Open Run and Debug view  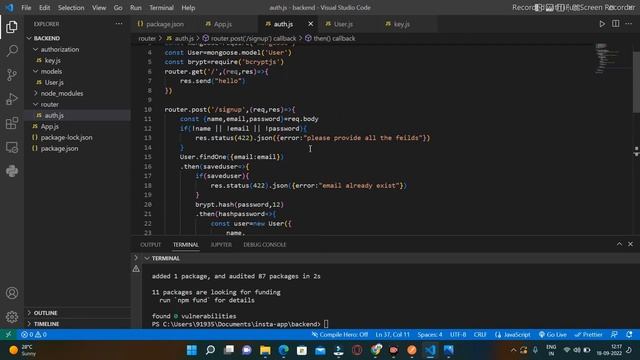tap(12, 99)
